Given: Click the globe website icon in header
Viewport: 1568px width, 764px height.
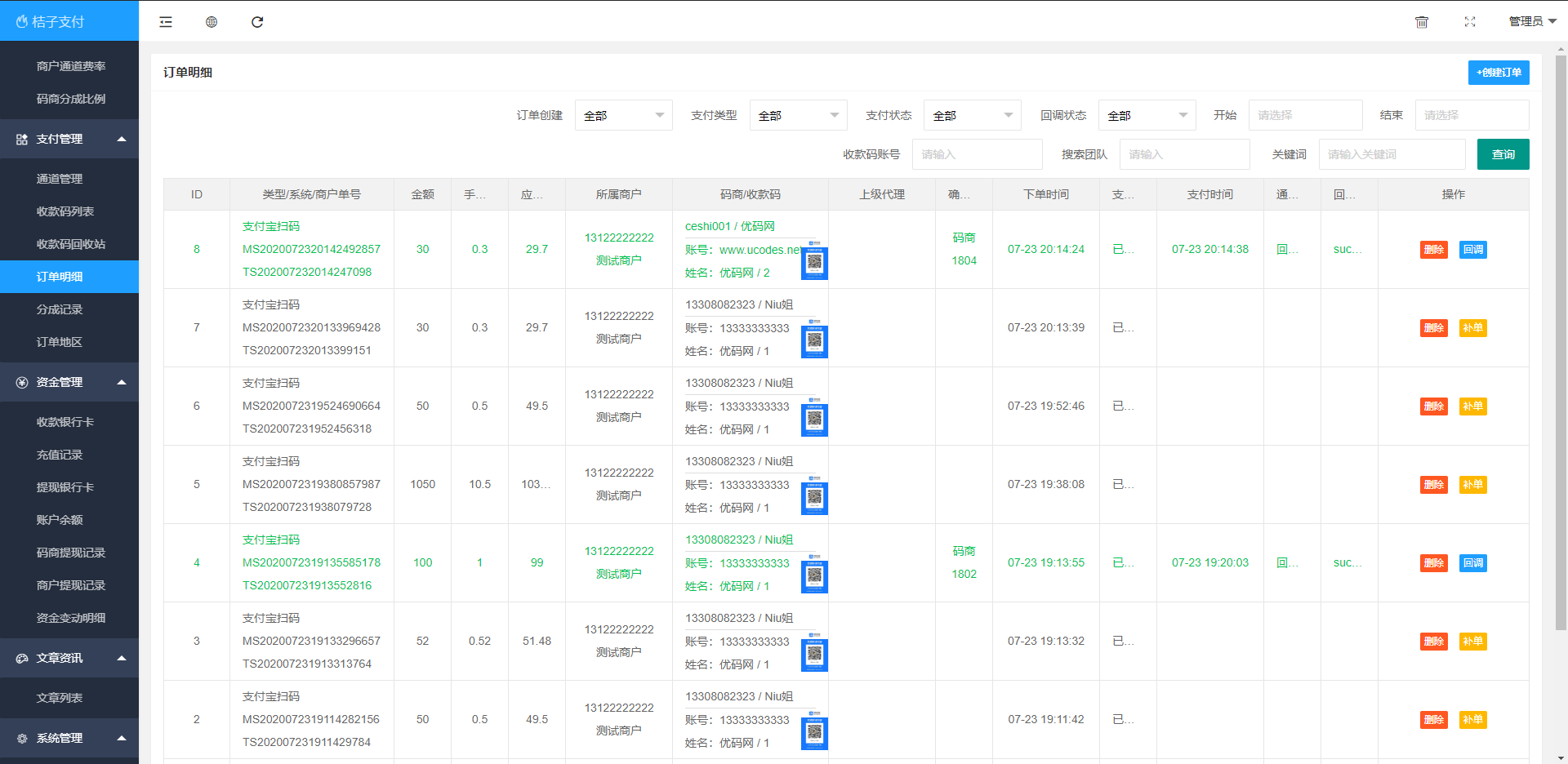Looking at the screenshot, I should click(x=212, y=22).
